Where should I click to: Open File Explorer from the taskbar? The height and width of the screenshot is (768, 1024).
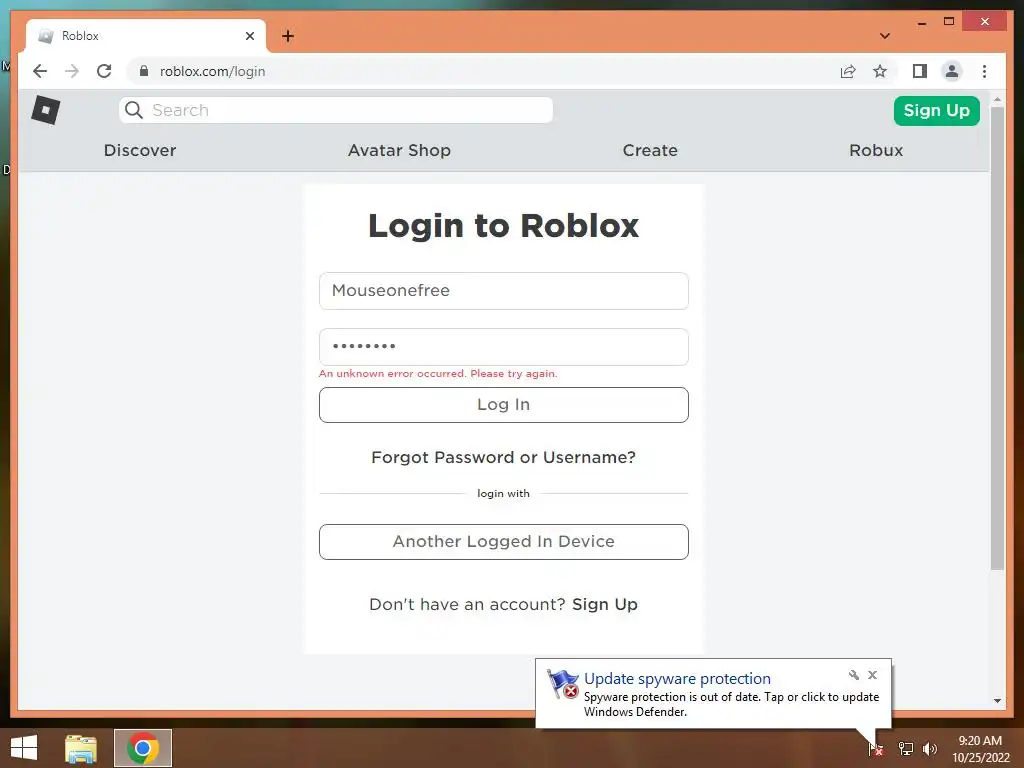pyautogui.click(x=80, y=748)
